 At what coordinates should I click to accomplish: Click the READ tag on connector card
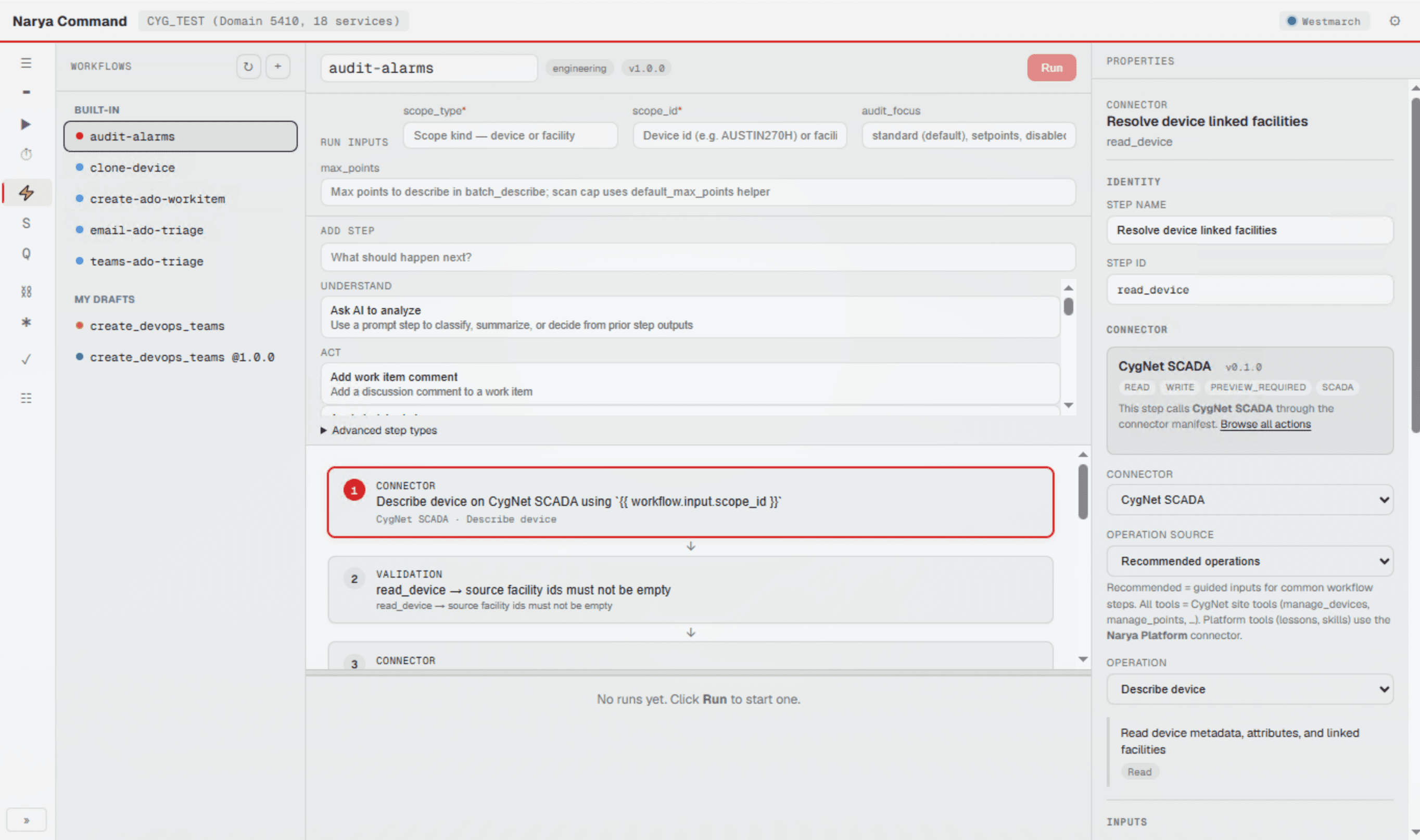(1136, 387)
